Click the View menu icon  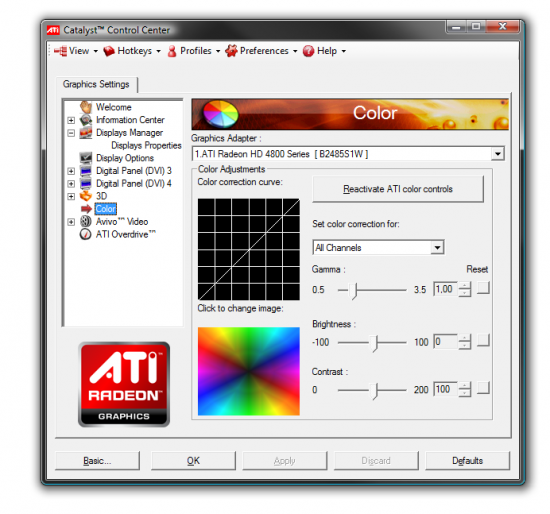(x=60, y=51)
